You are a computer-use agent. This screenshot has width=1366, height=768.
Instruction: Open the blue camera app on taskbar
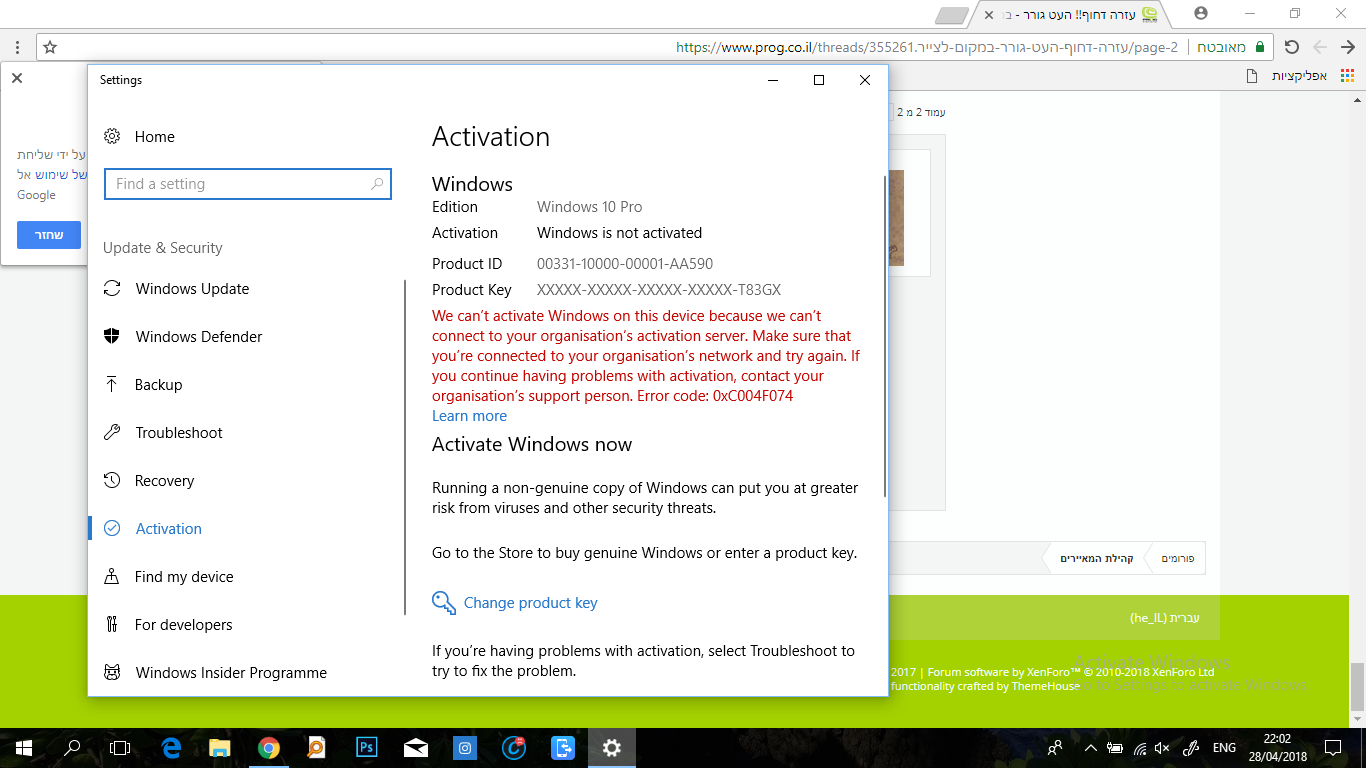coord(465,747)
